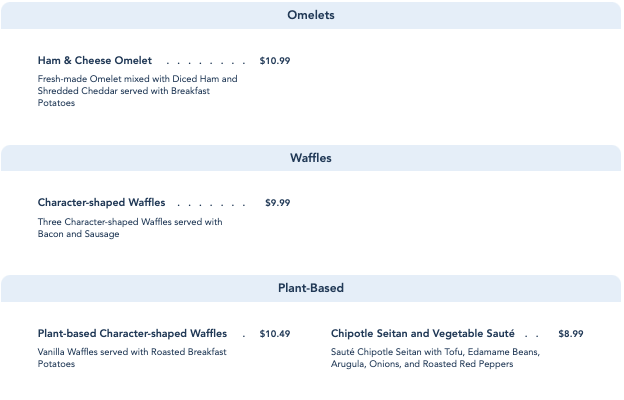This screenshot has height=400, width=624.
Task: Click the Three Character-shaped Waffles description
Action: point(130,222)
